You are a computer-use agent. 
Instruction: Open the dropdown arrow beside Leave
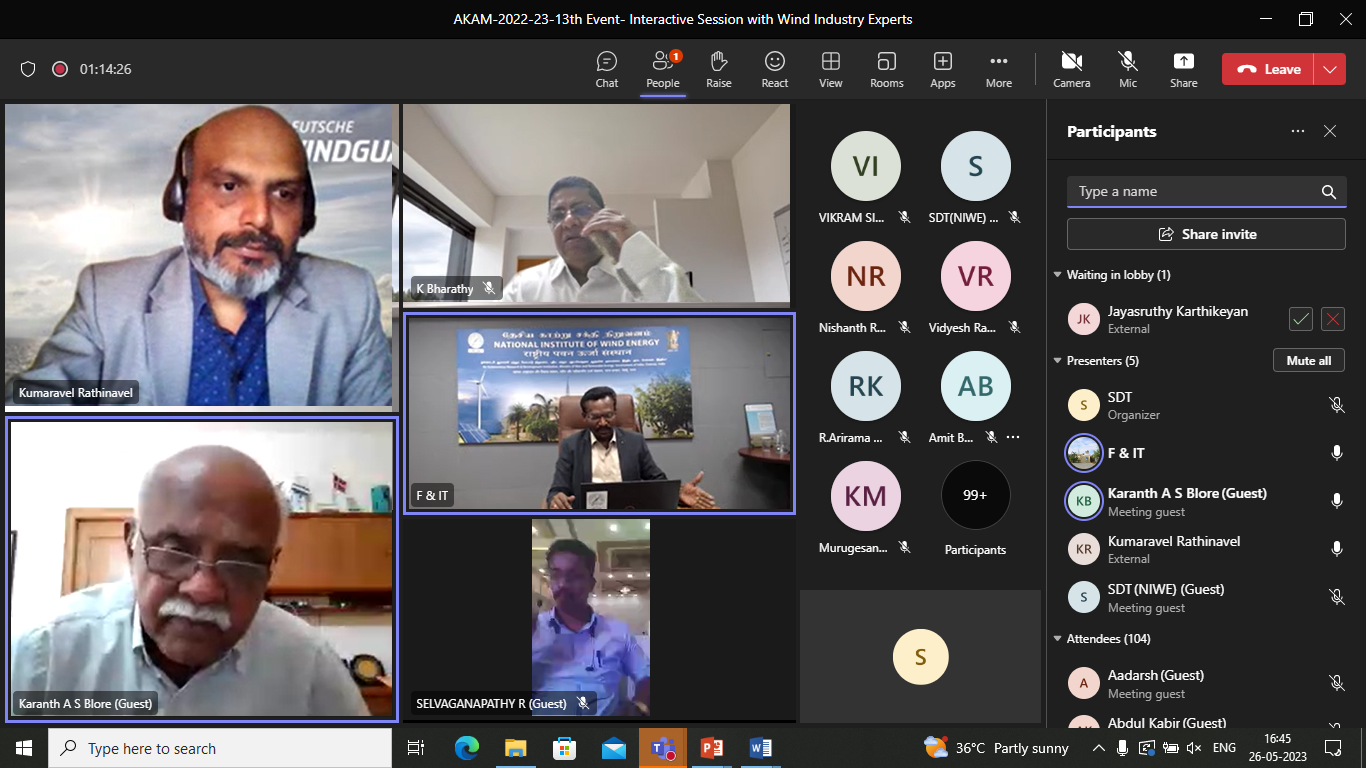point(1329,69)
